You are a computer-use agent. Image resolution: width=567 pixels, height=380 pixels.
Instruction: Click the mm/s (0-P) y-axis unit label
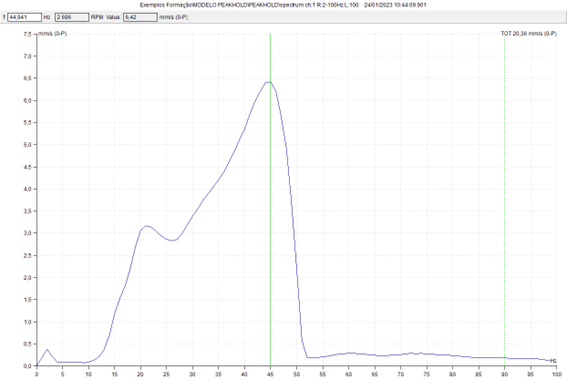point(52,33)
